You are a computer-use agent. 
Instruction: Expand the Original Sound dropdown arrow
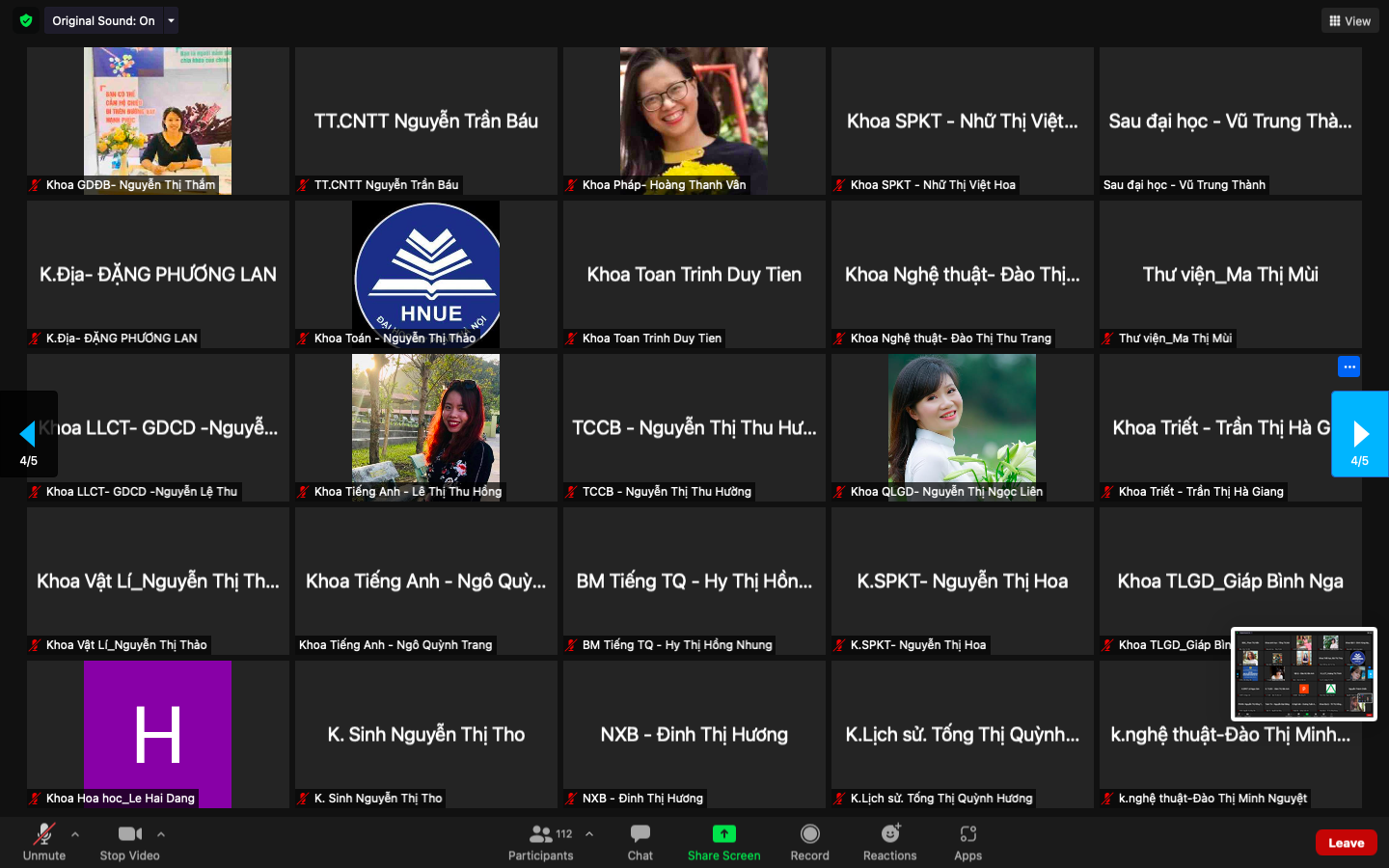(x=172, y=20)
